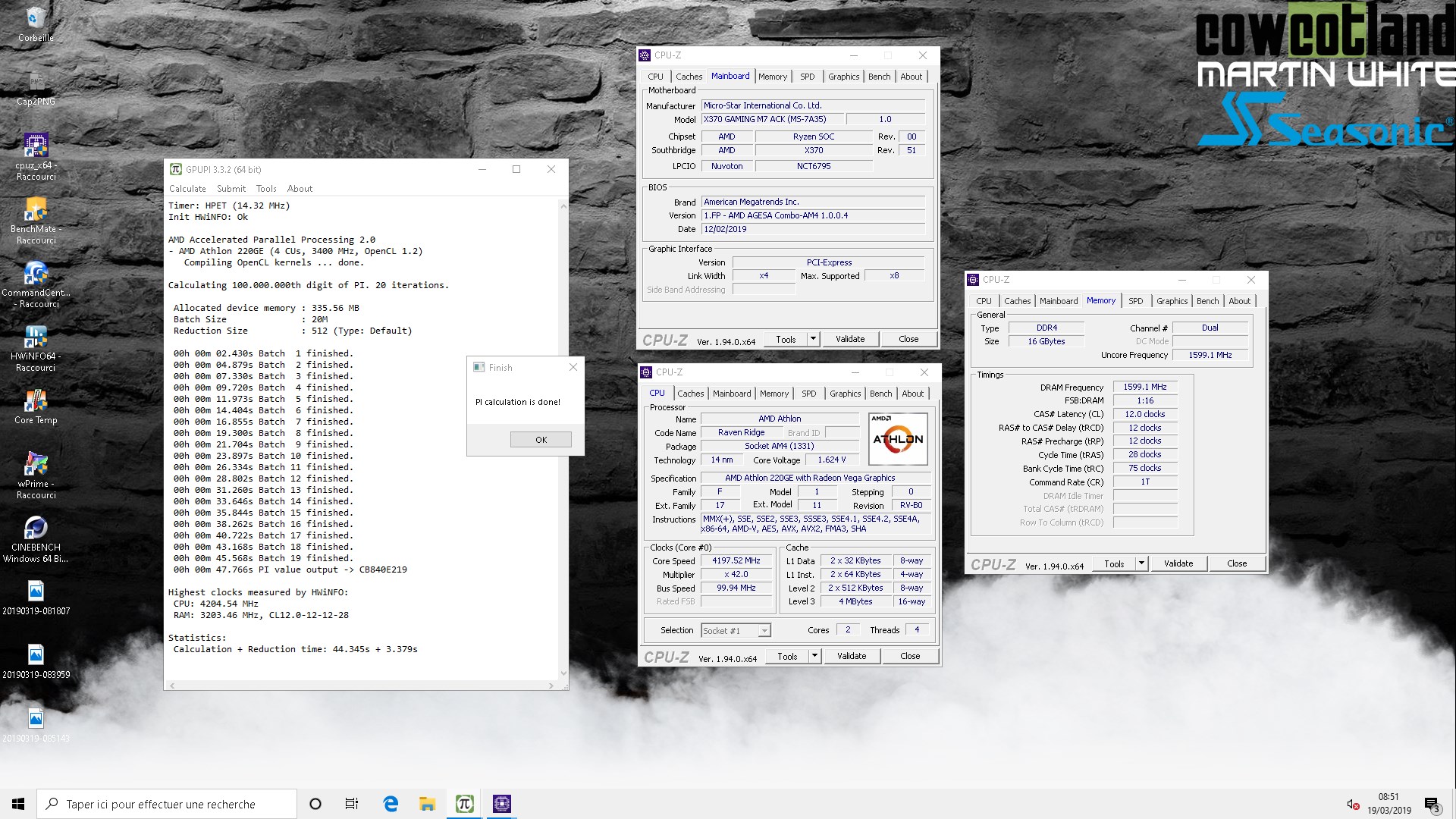Screen dimensions: 1456x819
Task: Click Close button in Mainboard CPU-Z window
Action: 908,339
